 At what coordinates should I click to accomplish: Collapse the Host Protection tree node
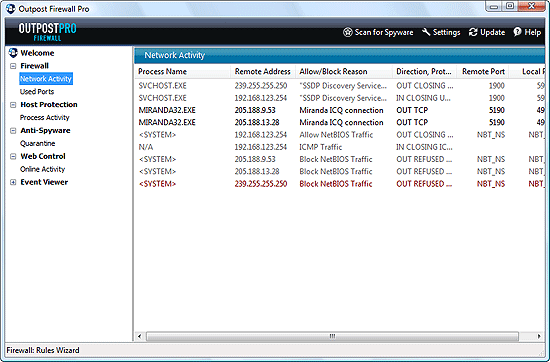[13, 105]
